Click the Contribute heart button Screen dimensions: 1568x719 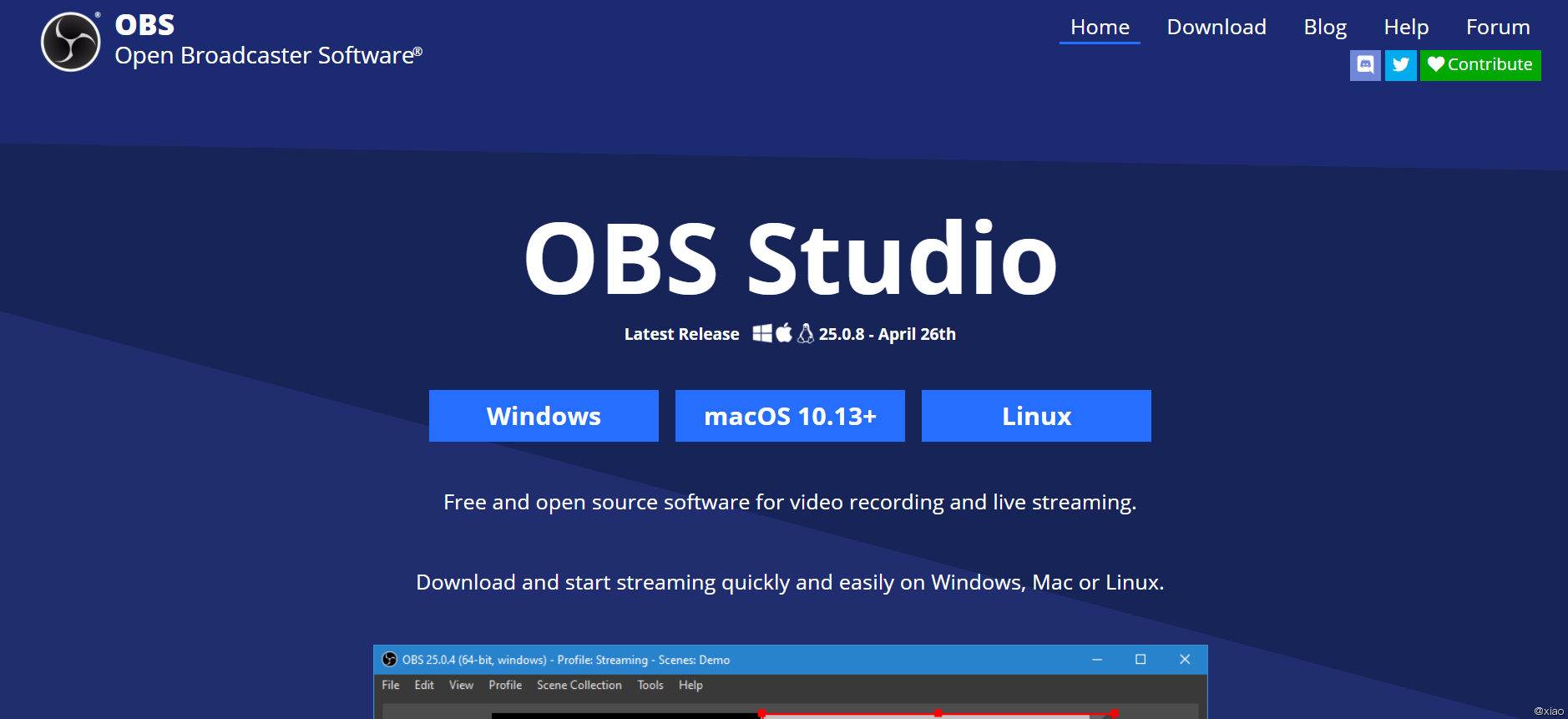[1480, 65]
